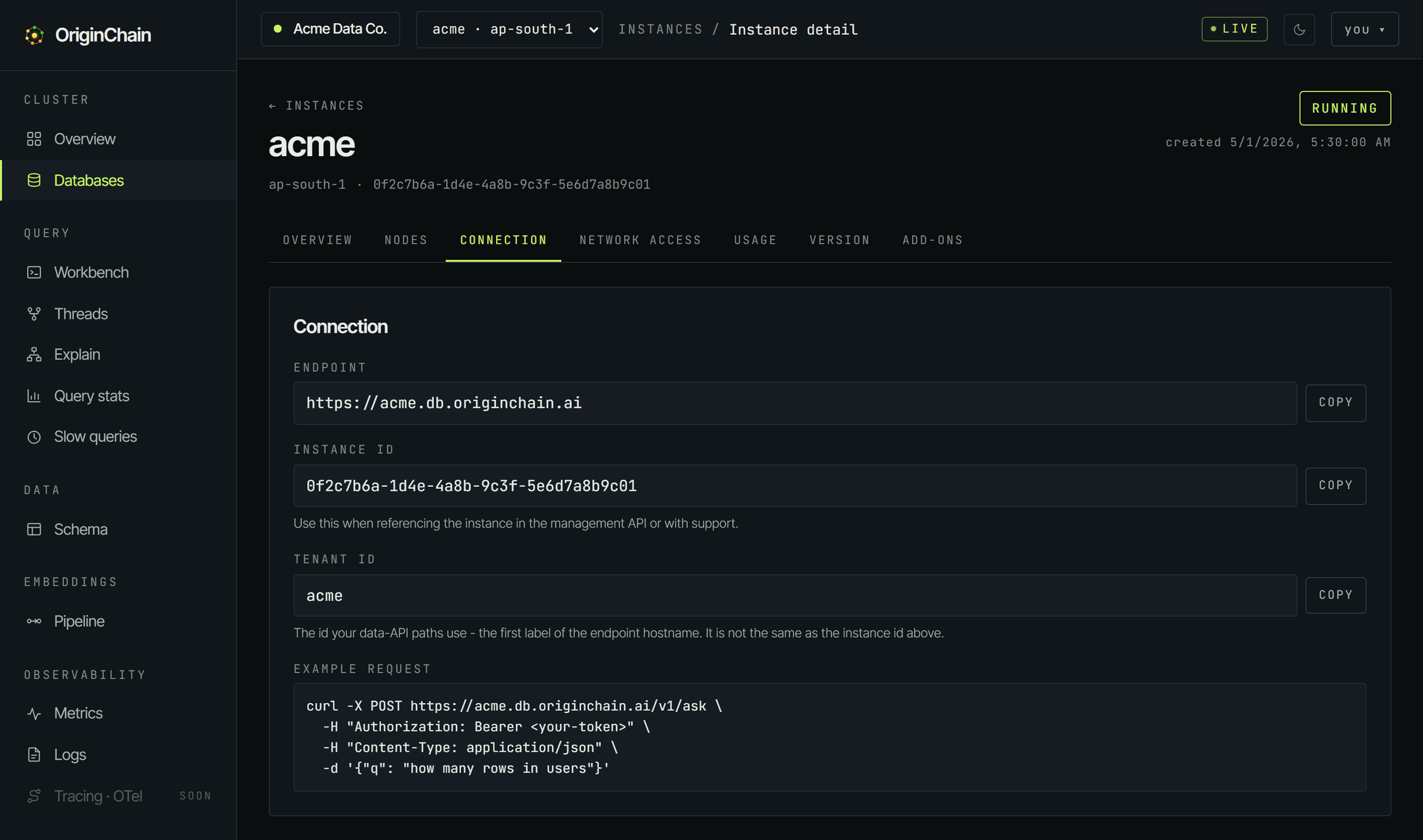The height and width of the screenshot is (840, 1423).
Task: Copy the tenant ID
Action: point(1335,595)
